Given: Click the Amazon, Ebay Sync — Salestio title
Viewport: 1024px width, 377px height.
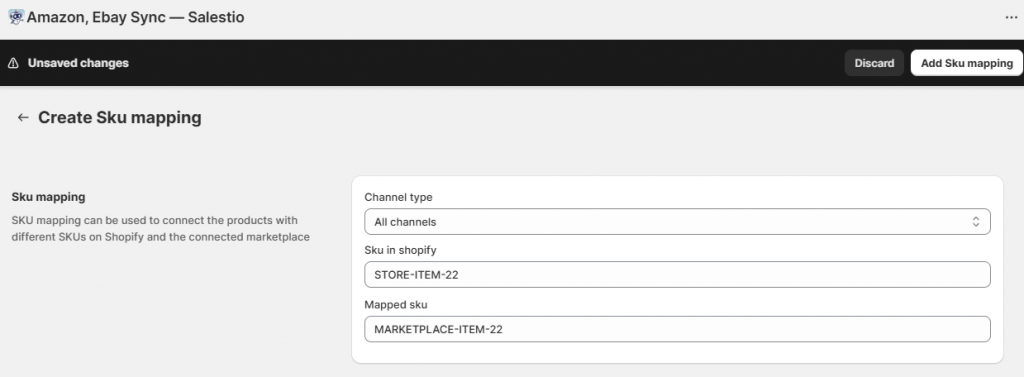Looking at the screenshot, I should point(135,18).
